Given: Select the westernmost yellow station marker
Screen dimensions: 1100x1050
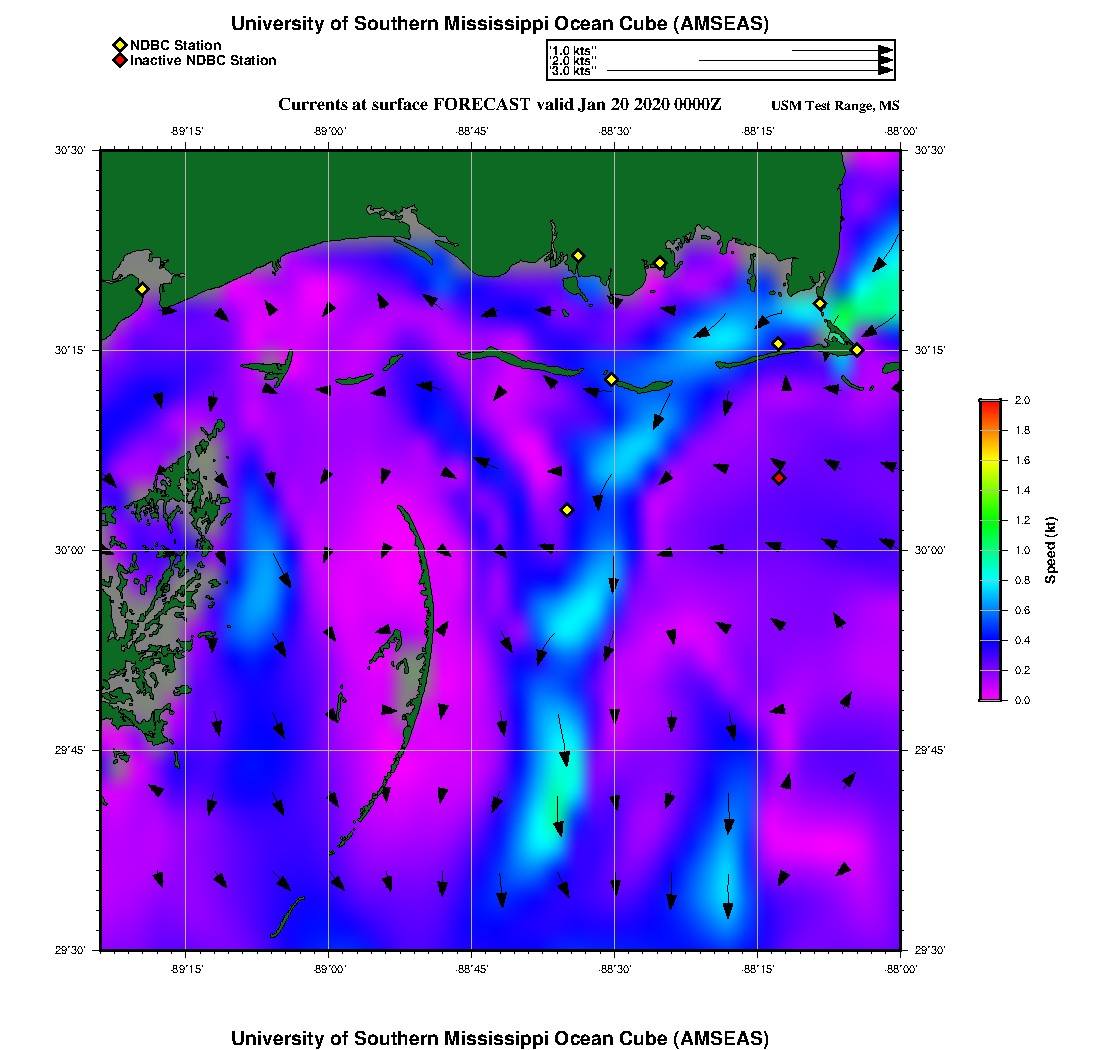Looking at the screenshot, I should point(142,289).
